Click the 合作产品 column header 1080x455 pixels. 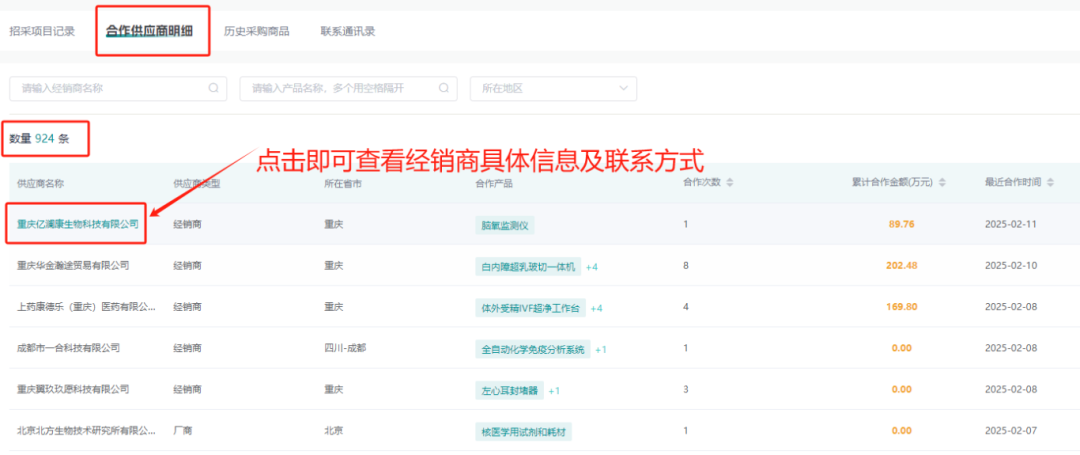[494, 183]
